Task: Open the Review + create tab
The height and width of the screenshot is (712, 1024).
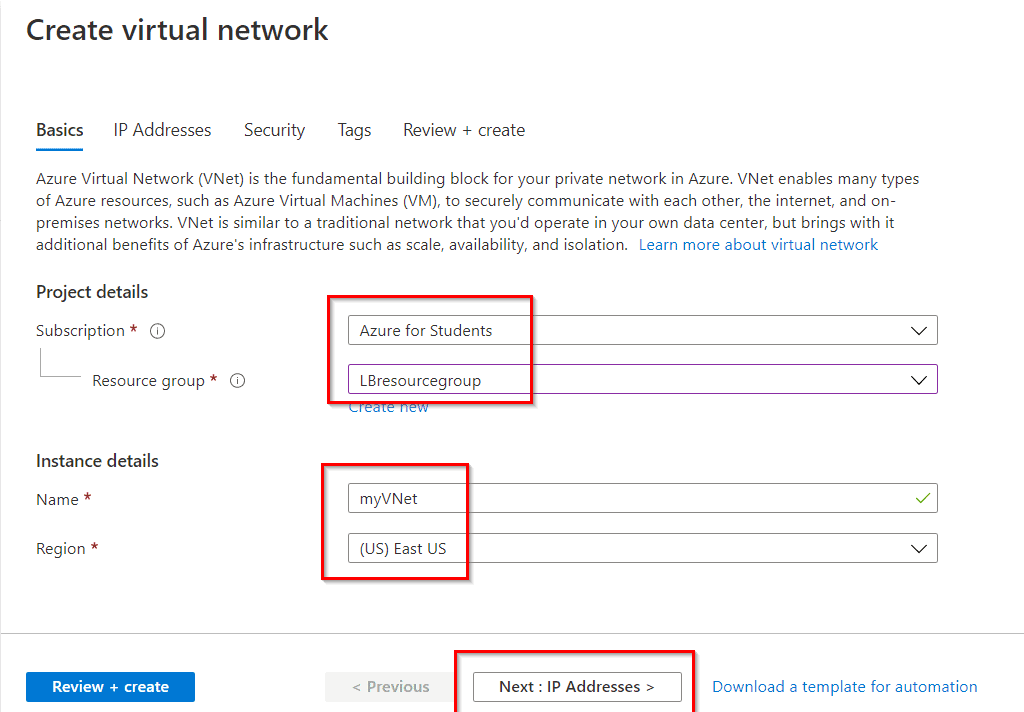Action: pos(464,130)
